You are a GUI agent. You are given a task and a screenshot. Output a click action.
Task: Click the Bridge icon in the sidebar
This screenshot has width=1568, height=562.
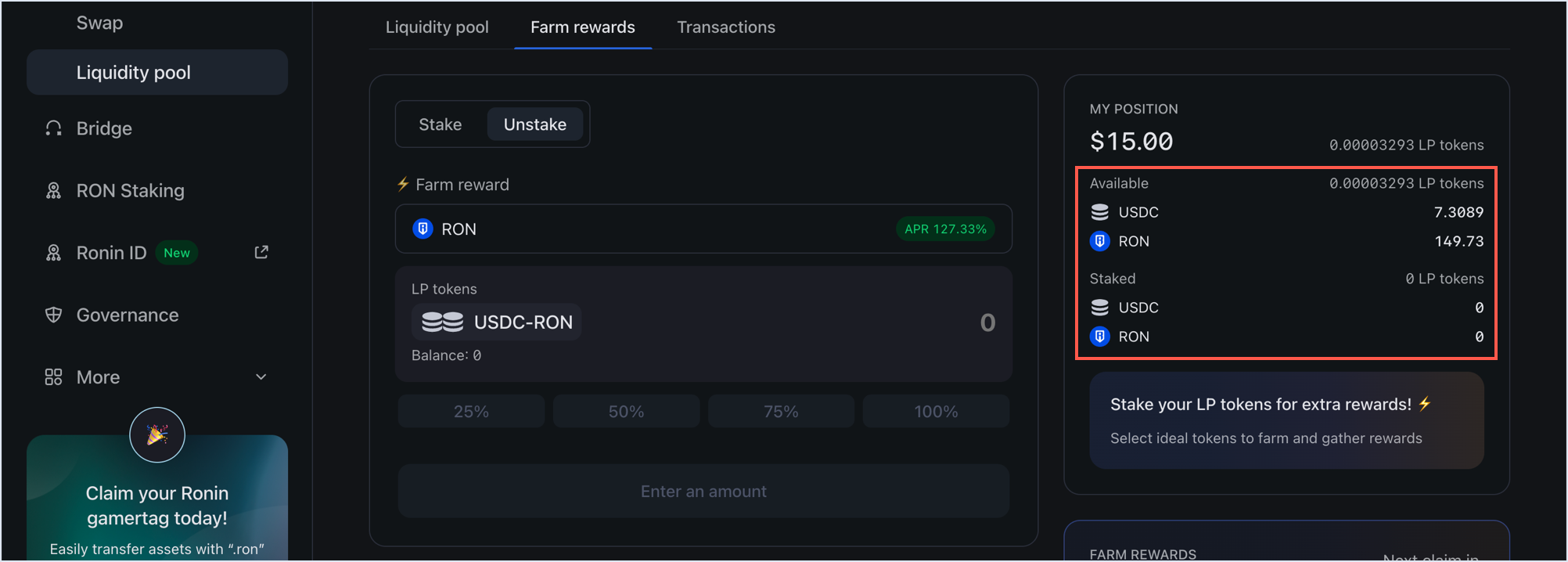click(x=52, y=128)
